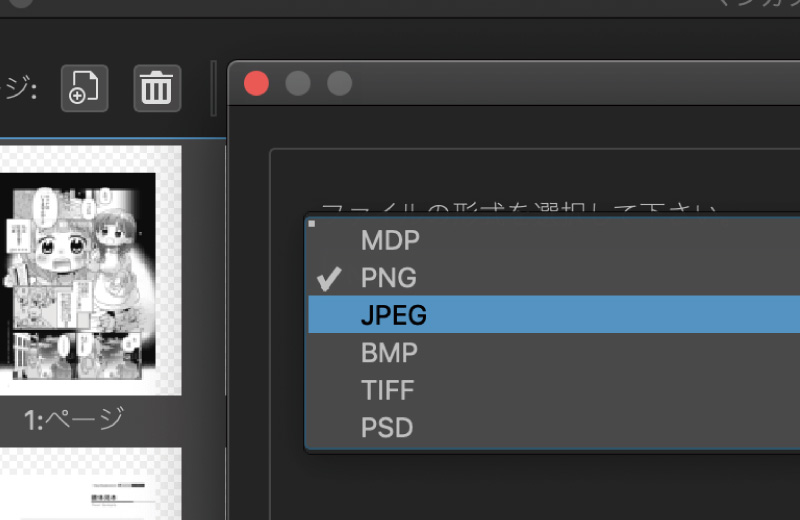Close the export dialog with the red button

pyautogui.click(x=256, y=83)
